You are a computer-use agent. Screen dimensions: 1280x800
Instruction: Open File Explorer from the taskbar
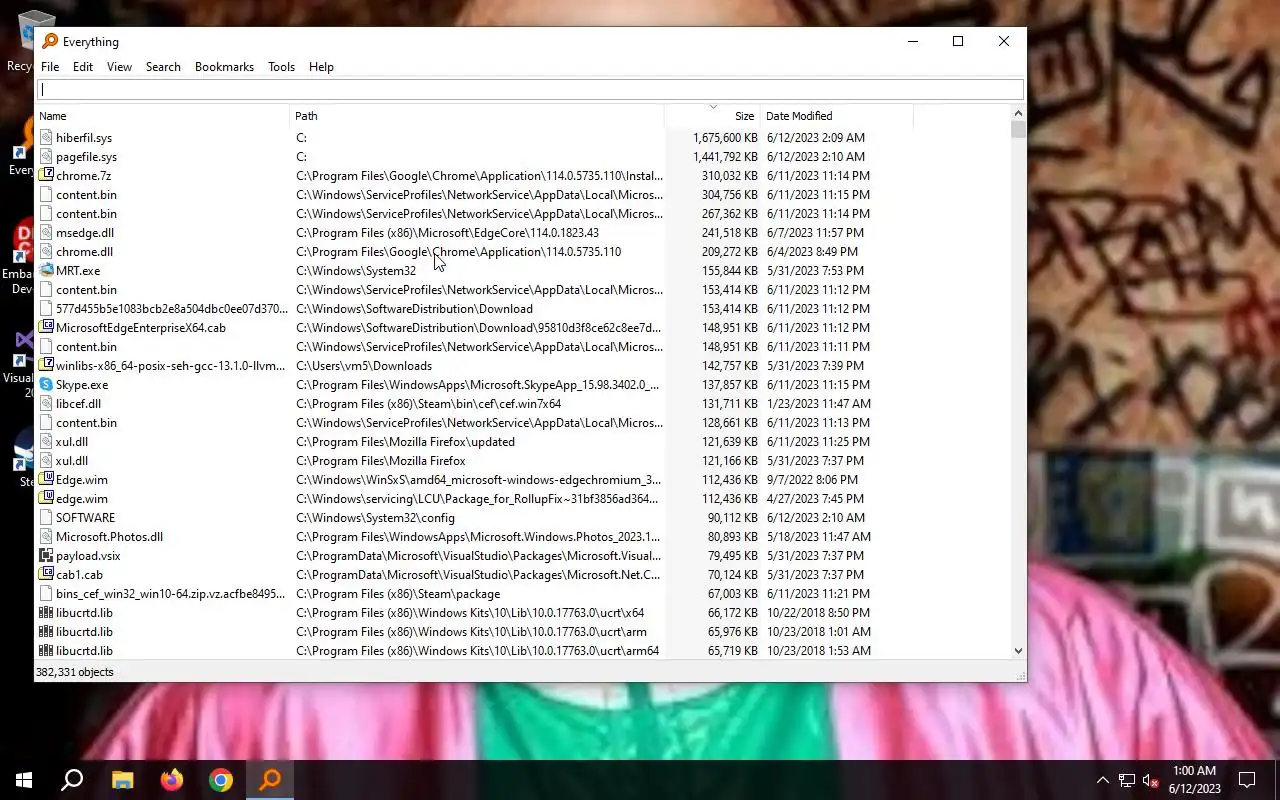pyautogui.click(x=122, y=780)
